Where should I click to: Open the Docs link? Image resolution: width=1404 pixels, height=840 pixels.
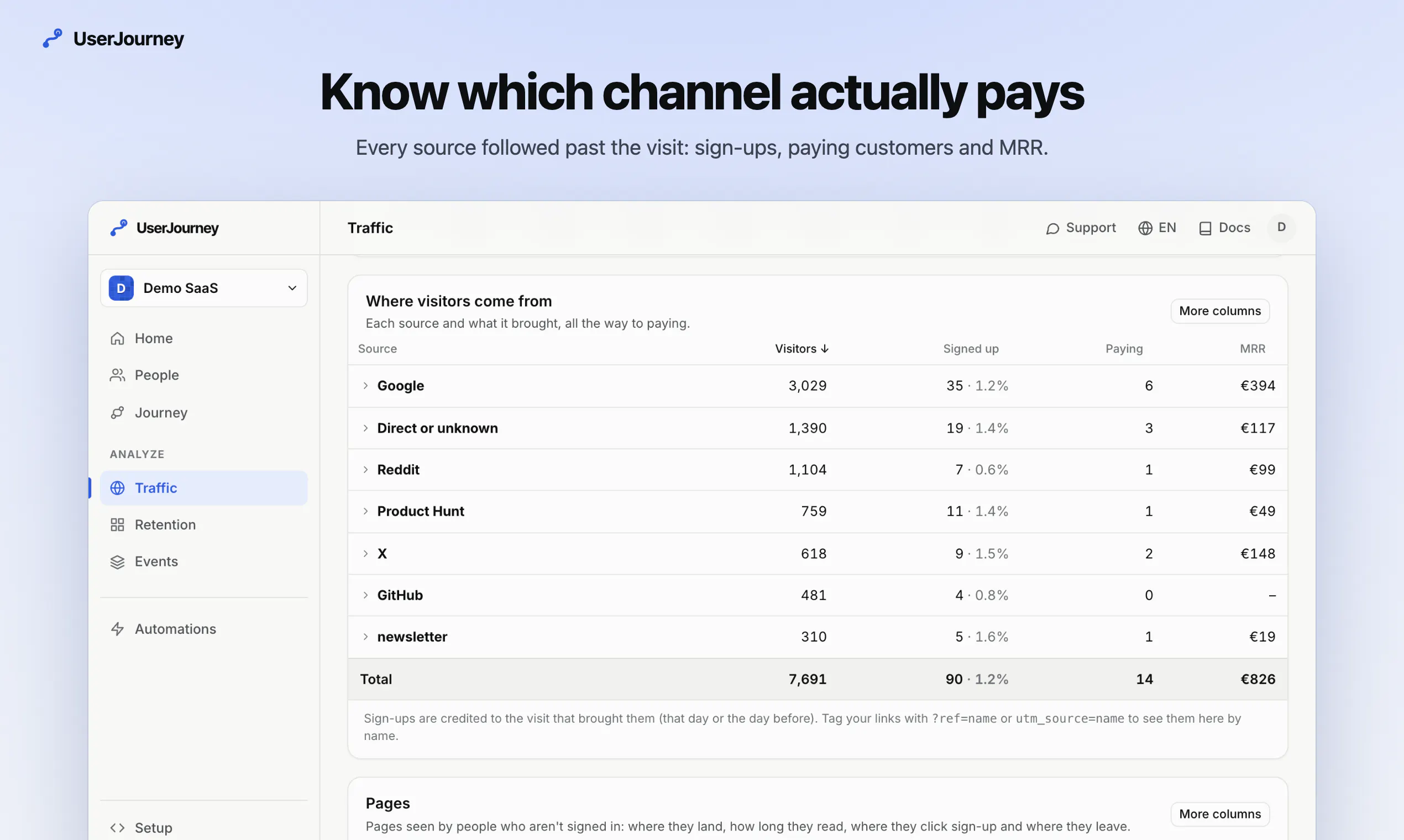(x=1224, y=228)
